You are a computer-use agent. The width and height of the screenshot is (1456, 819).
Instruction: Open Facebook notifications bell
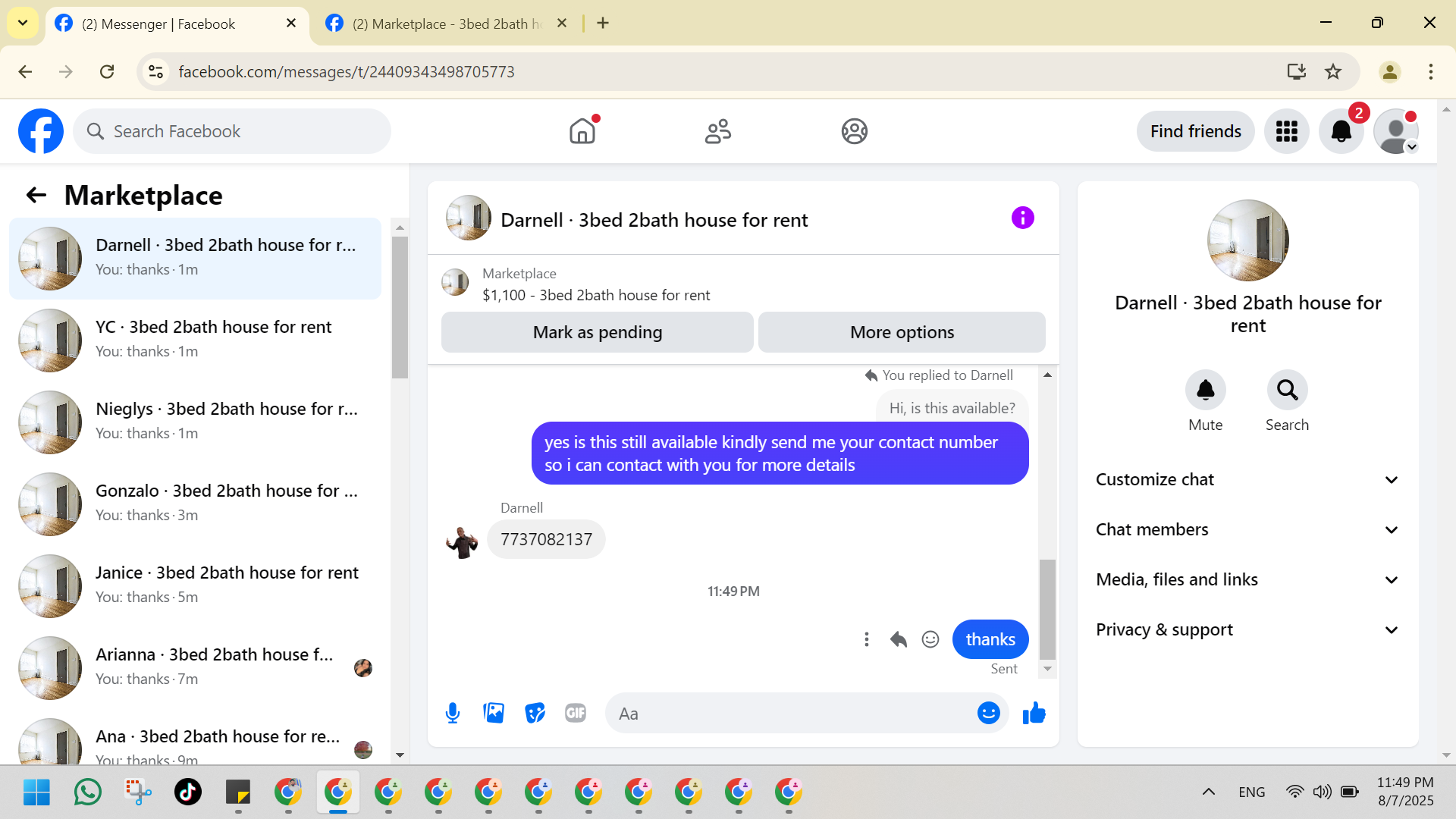pyautogui.click(x=1341, y=131)
